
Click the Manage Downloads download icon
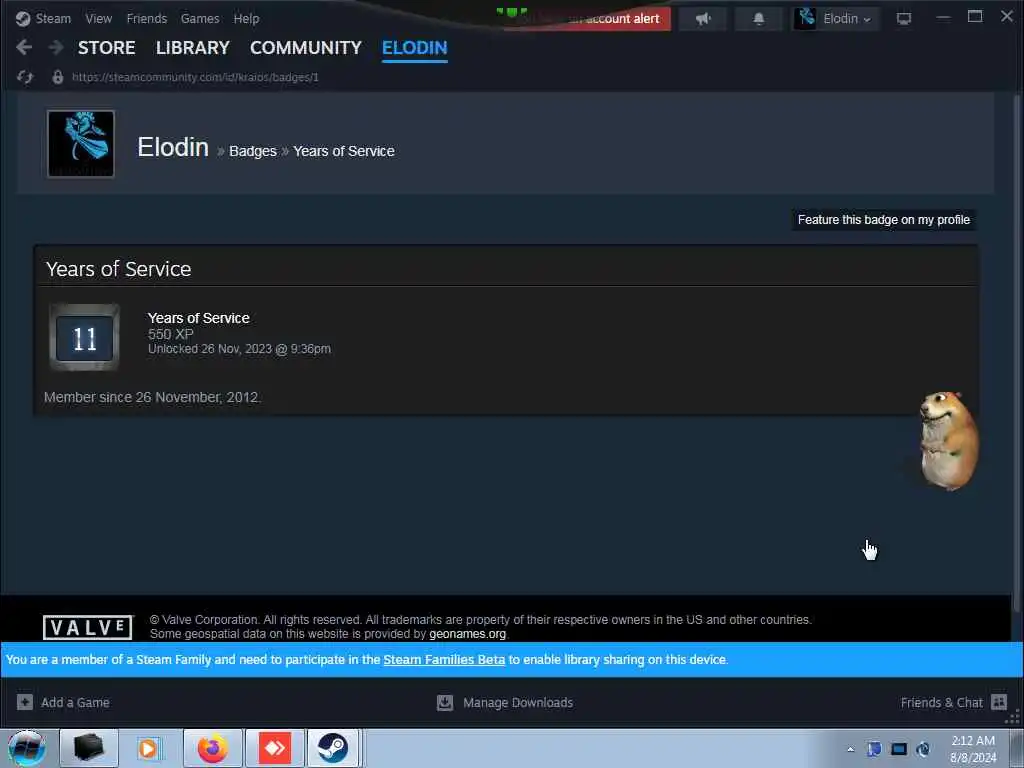[445, 702]
